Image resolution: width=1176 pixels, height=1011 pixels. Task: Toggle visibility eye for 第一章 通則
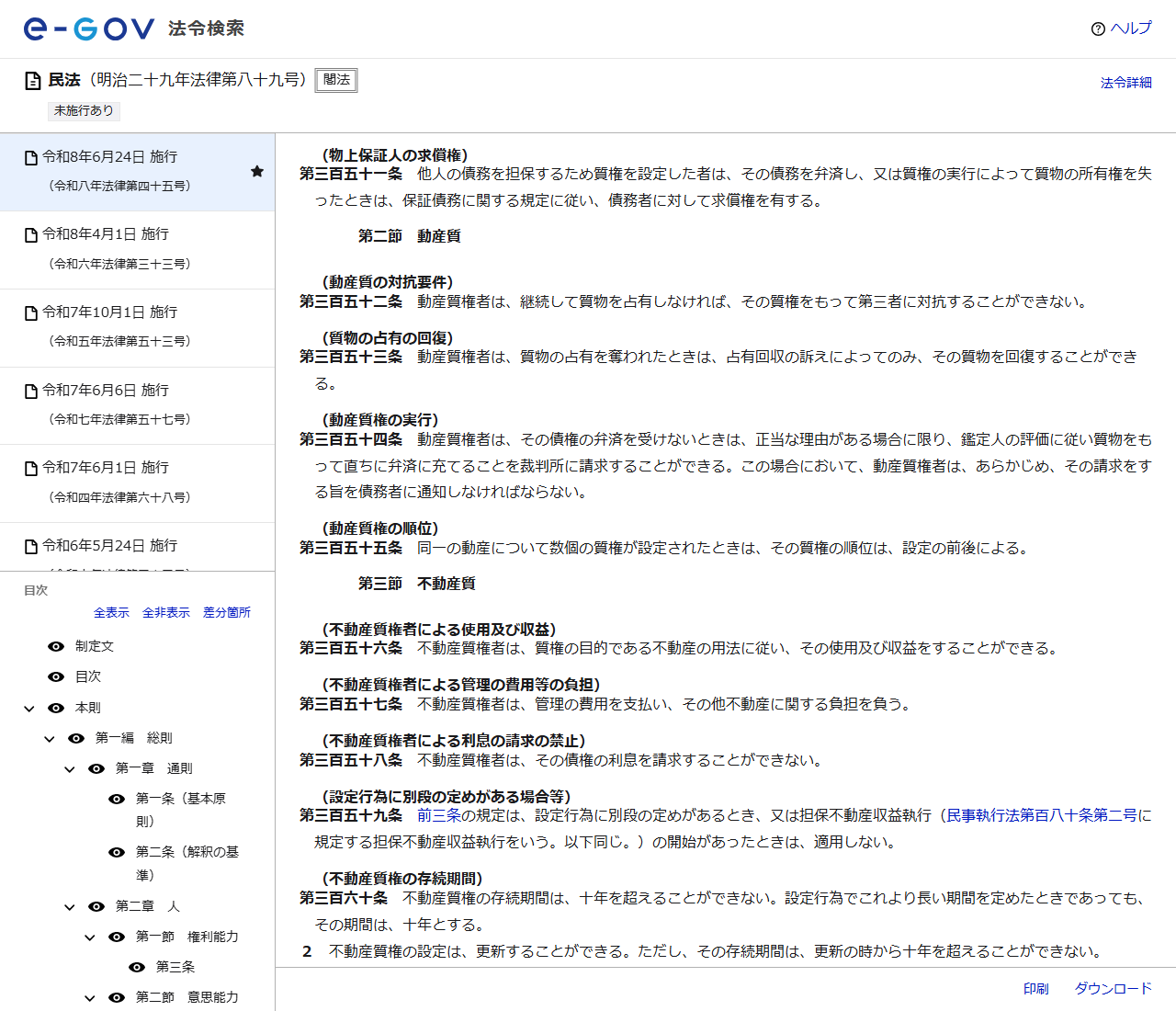click(96, 768)
